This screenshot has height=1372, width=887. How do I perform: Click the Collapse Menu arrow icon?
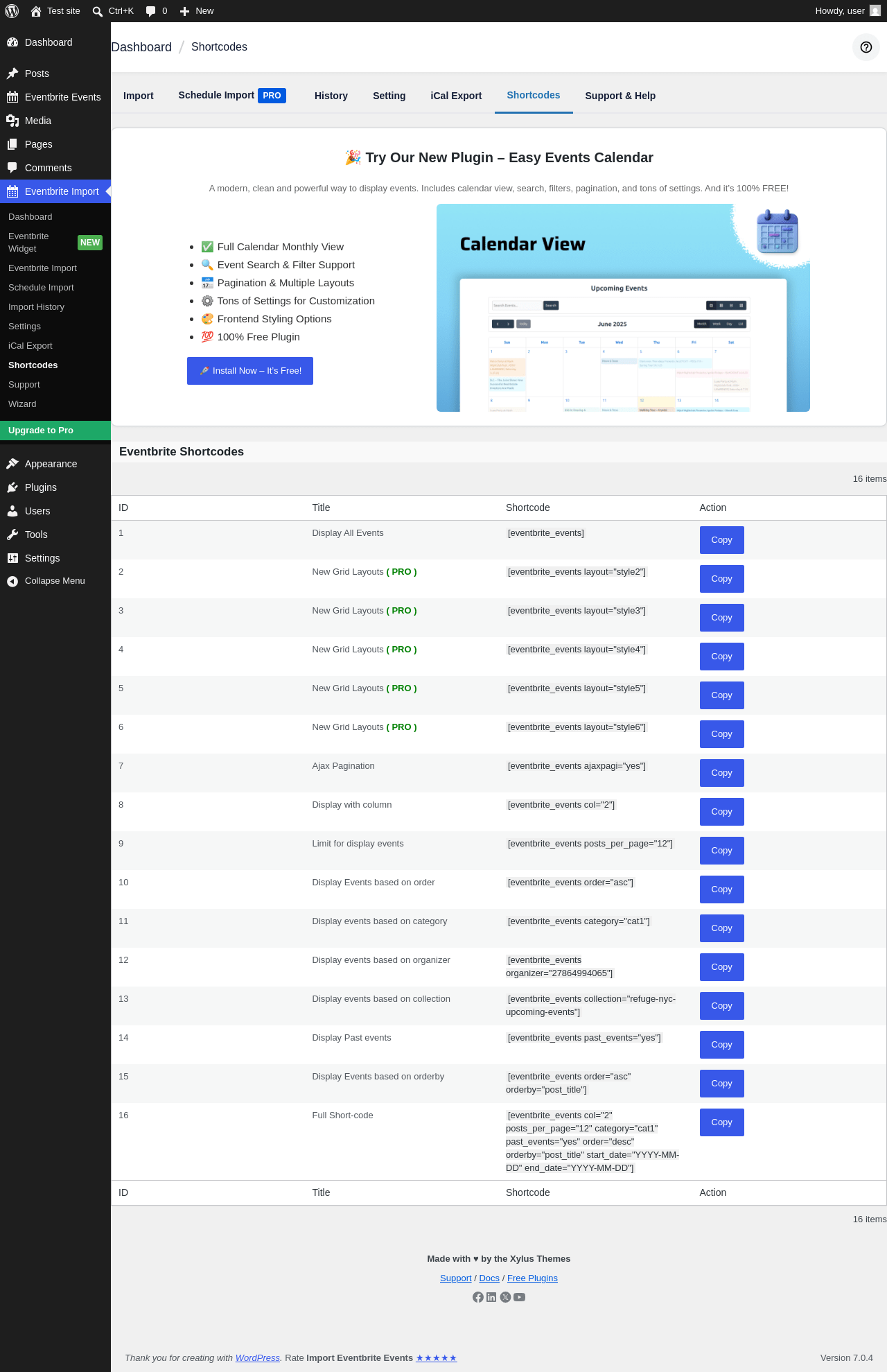pos(12,581)
